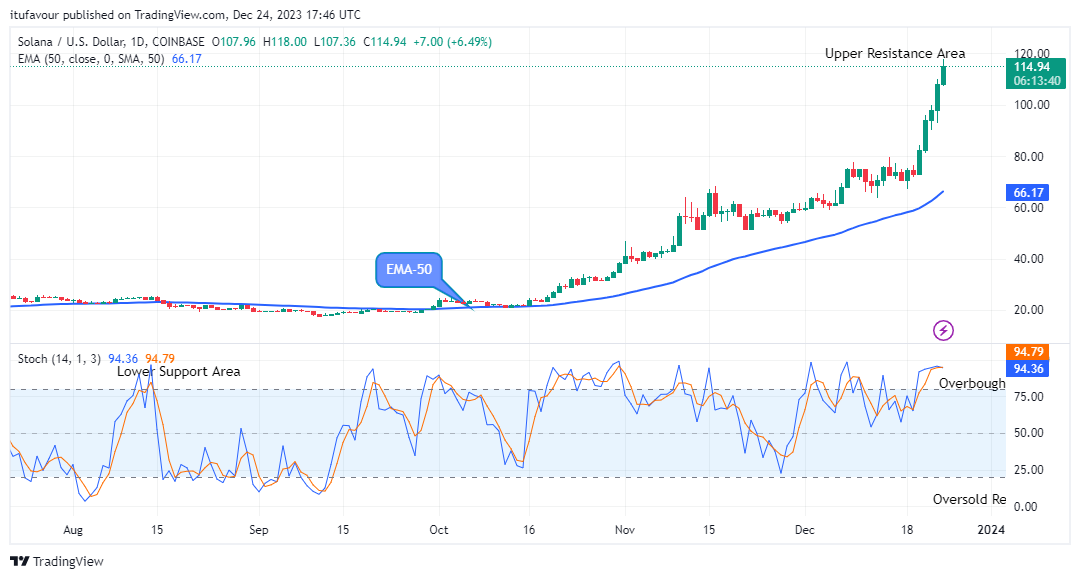Click the 0.00 stochastic axis level

point(1026,507)
